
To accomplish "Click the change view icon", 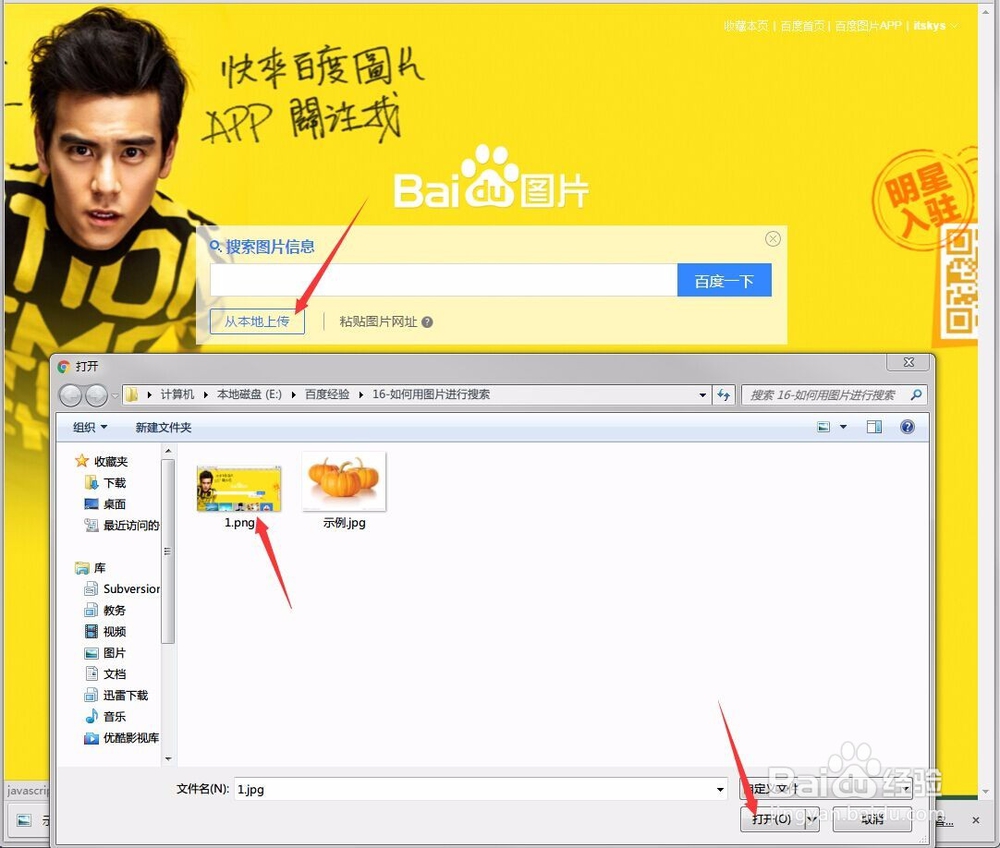I will click(824, 427).
